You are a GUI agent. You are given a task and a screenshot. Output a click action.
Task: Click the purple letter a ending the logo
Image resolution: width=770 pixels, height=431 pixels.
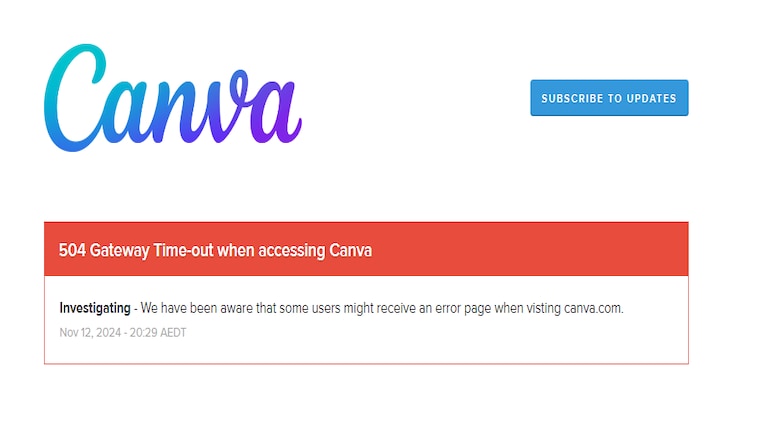pyautogui.click(x=275, y=110)
